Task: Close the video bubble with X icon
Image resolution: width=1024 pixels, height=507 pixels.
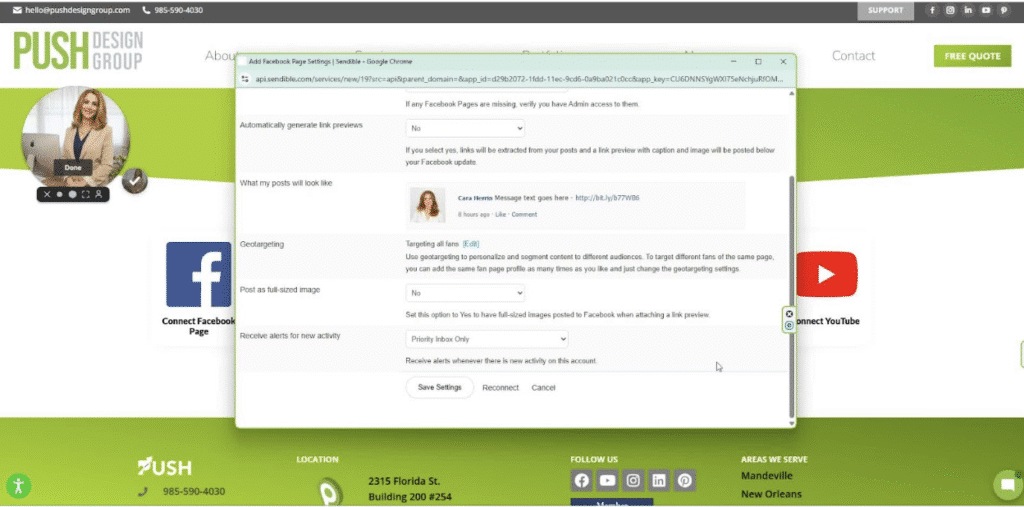Action: pos(47,194)
